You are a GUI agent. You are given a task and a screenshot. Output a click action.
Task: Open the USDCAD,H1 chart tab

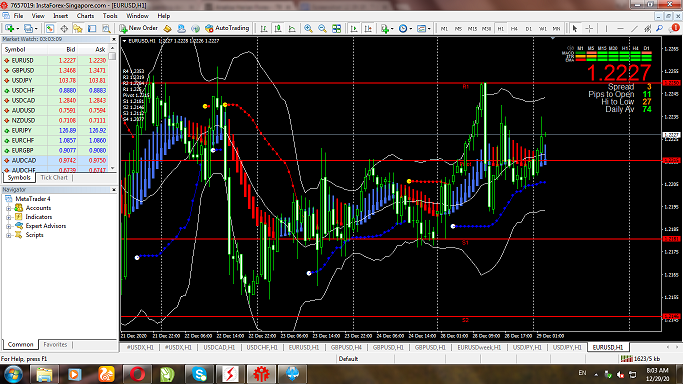pos(219,347)
